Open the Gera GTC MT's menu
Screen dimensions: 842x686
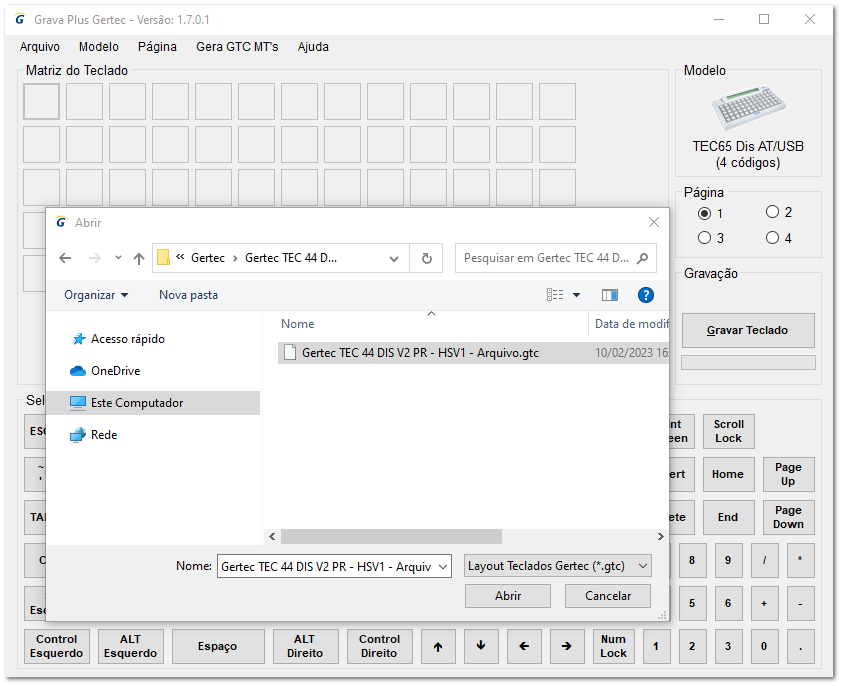237,47
